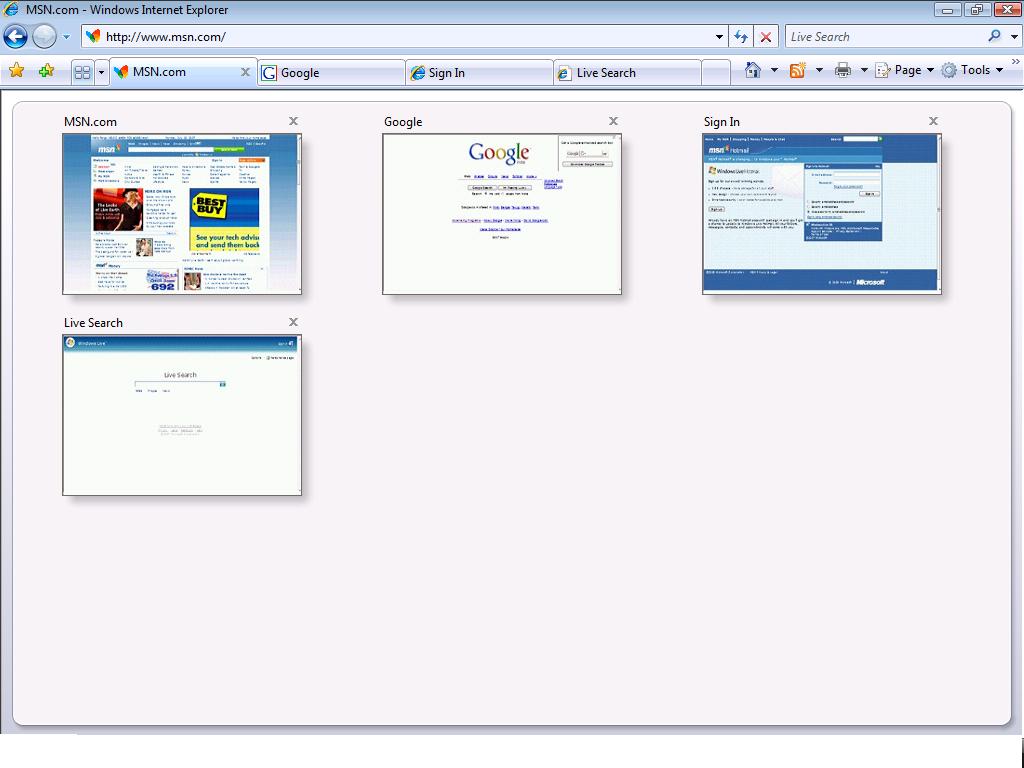This screenshot has width=1024, height=768.
Task: Restore down the Internet Explorer window
Action: pos(977,9)
